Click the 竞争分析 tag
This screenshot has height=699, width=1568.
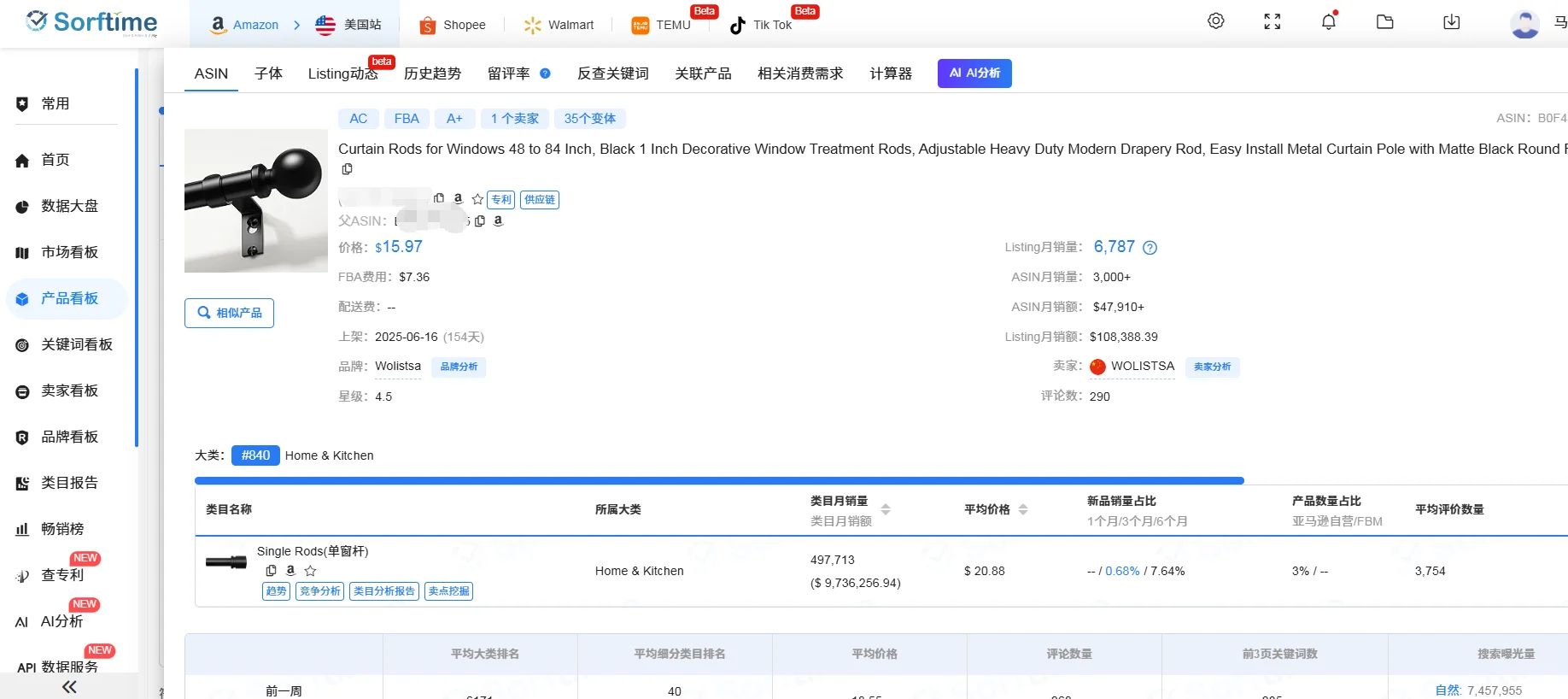[x=319, y=591]
